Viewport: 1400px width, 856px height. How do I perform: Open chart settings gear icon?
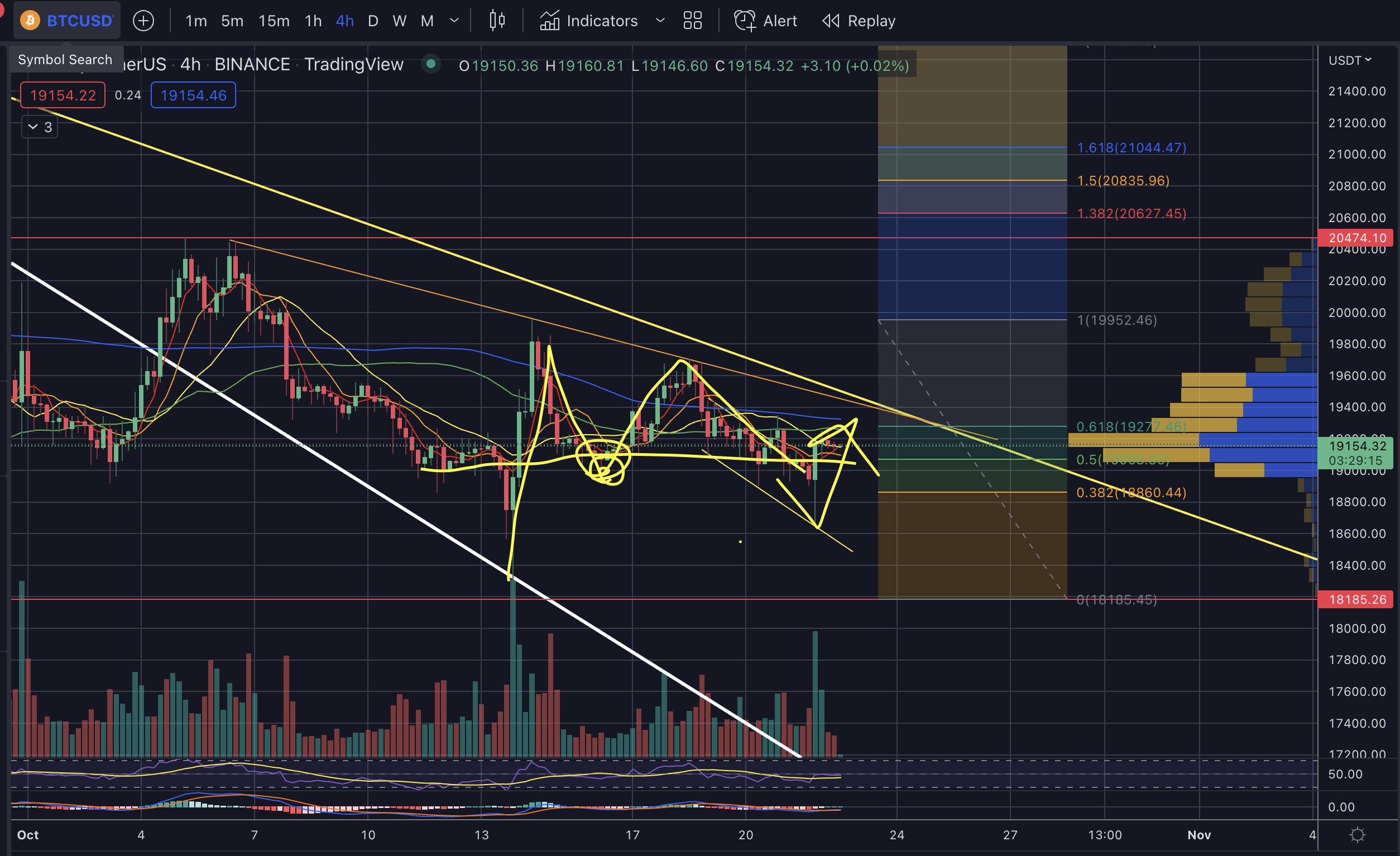click(x=1358, y=834)
